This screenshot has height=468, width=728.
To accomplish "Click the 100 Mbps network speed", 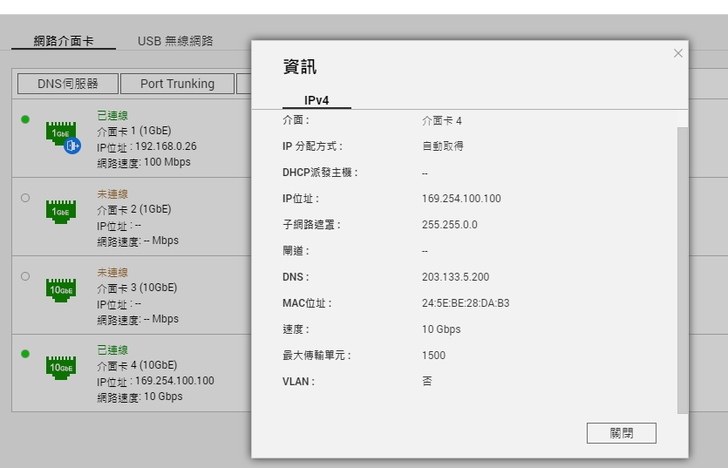I will pos(167,162).
